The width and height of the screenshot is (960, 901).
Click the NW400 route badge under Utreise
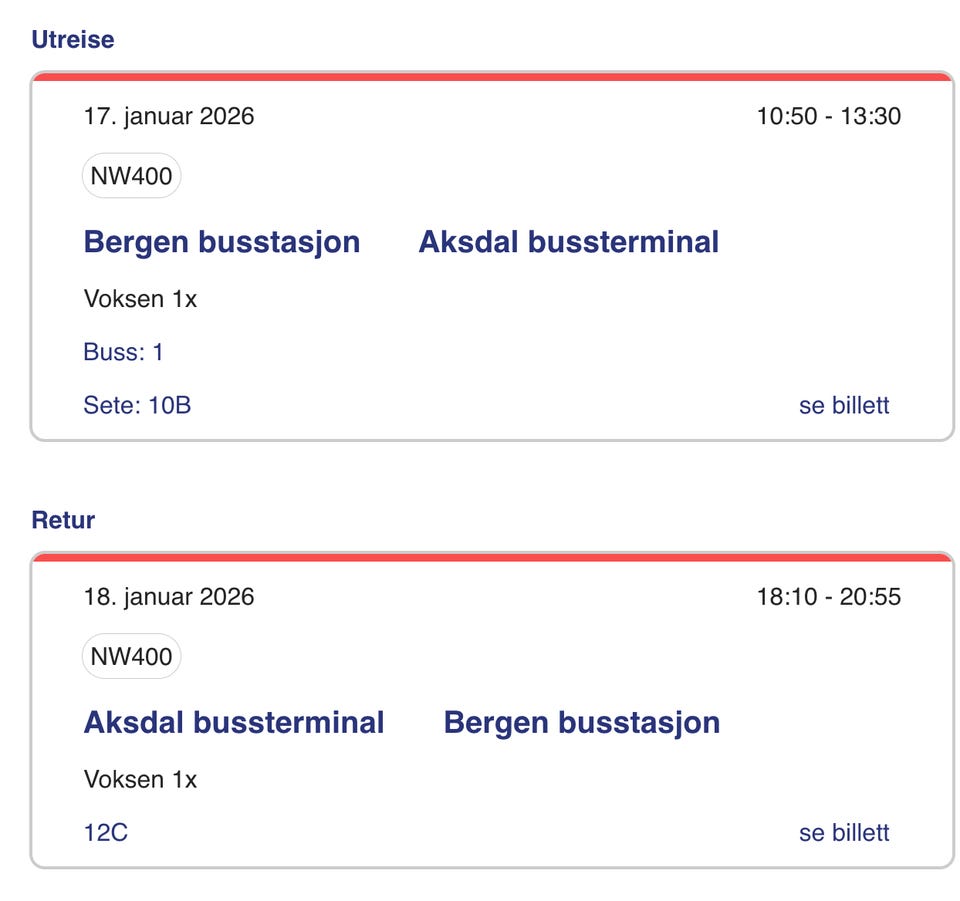(131, 177)
